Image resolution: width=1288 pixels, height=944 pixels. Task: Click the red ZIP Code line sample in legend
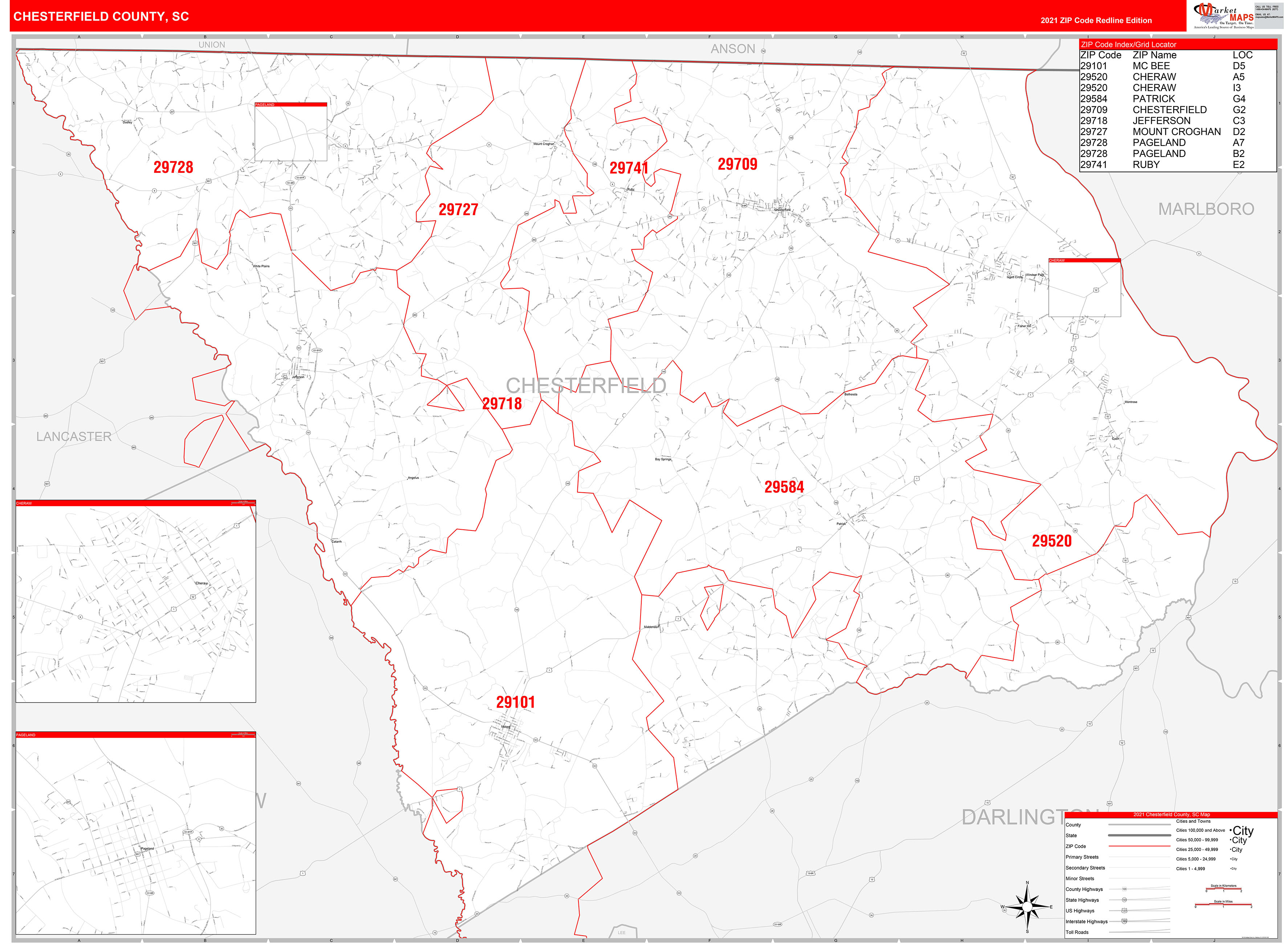(x=1139, y=846)
